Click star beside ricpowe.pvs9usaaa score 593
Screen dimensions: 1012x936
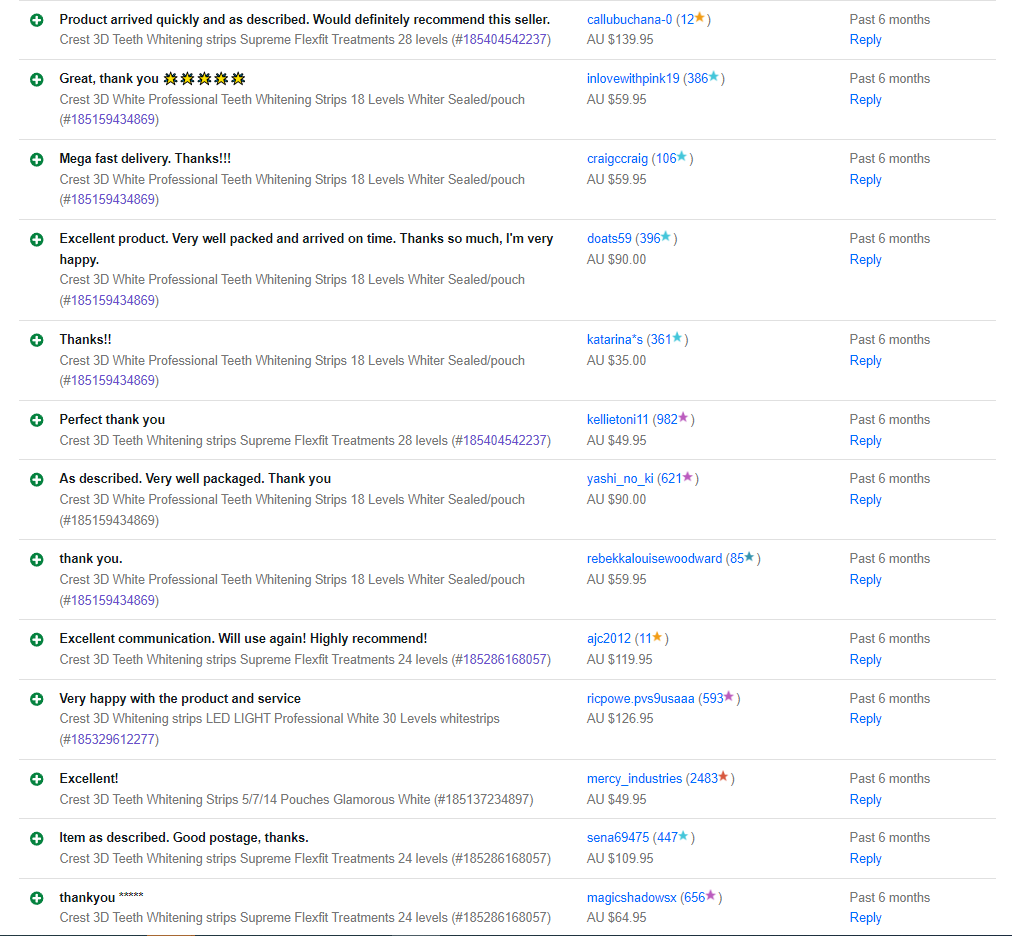coord(729,696)
